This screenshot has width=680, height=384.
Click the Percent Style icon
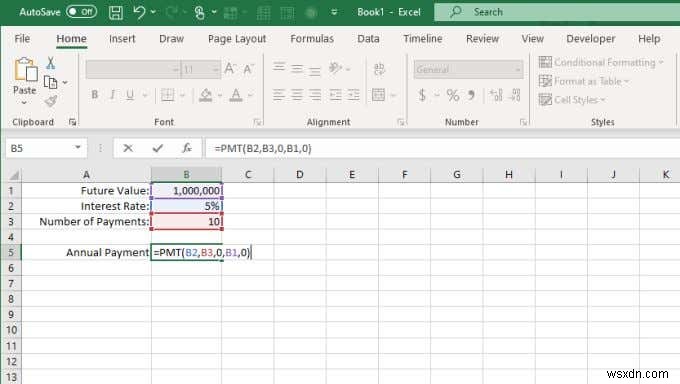[452, 95]
